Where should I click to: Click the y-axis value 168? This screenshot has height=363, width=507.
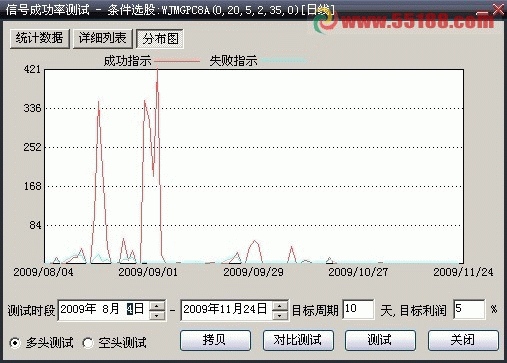[x=32, y=186]
